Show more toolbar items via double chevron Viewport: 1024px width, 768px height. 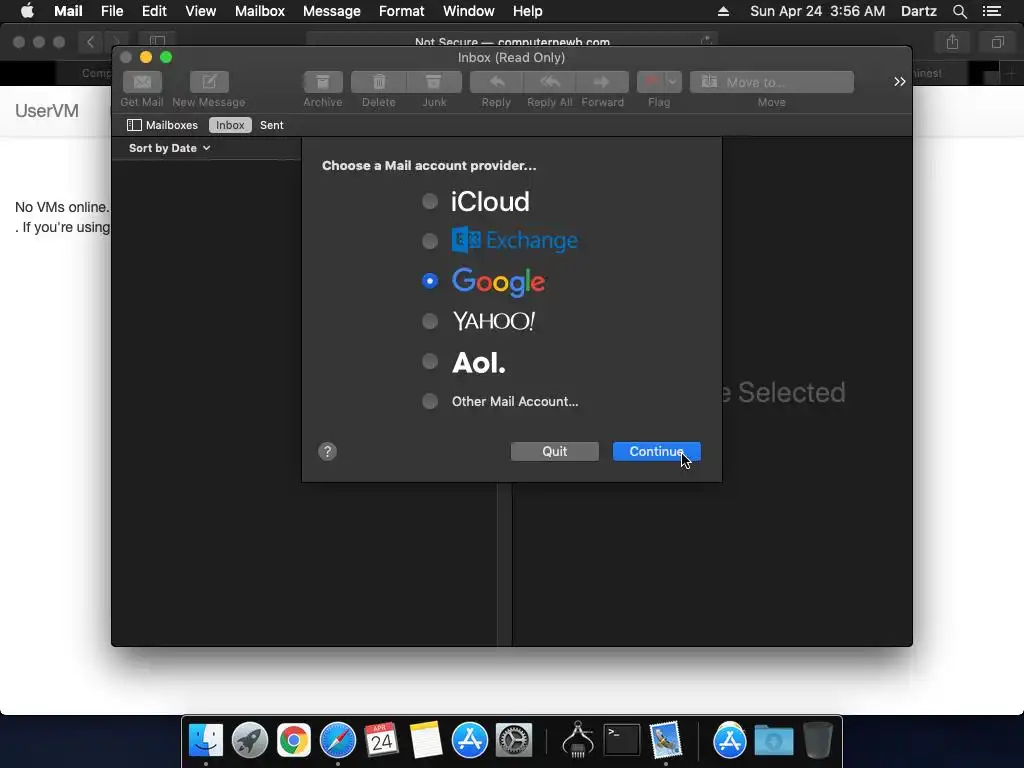pos(899,82)
